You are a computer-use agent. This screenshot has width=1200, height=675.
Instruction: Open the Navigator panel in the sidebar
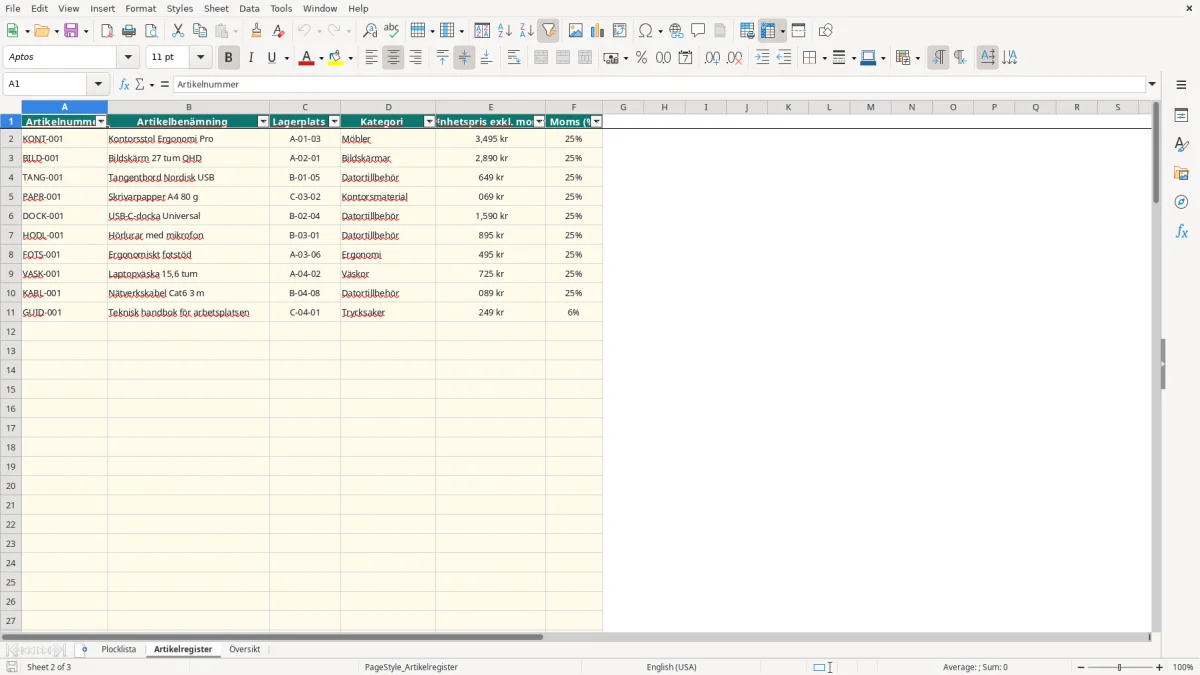click(x=1181, y=202)
